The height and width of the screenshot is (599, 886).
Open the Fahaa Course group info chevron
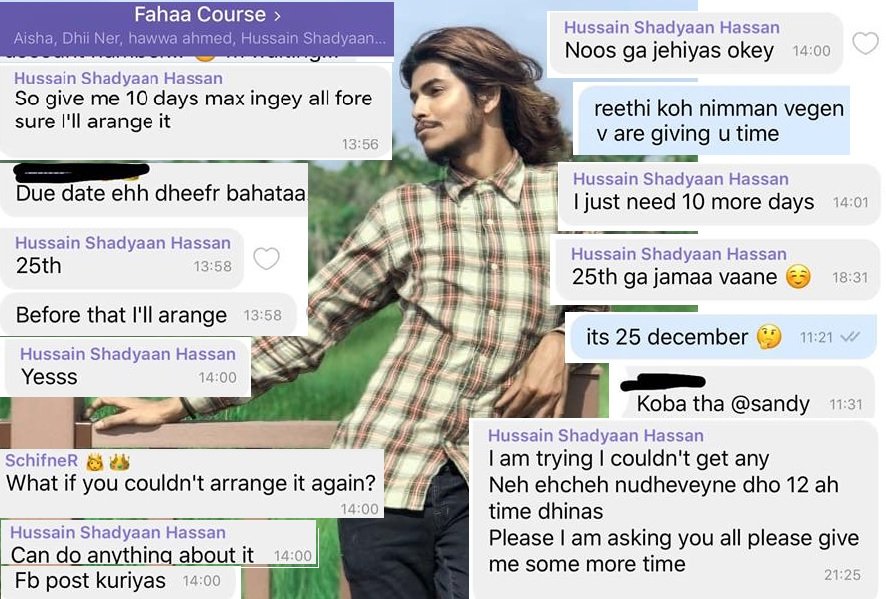coord(277,16)
